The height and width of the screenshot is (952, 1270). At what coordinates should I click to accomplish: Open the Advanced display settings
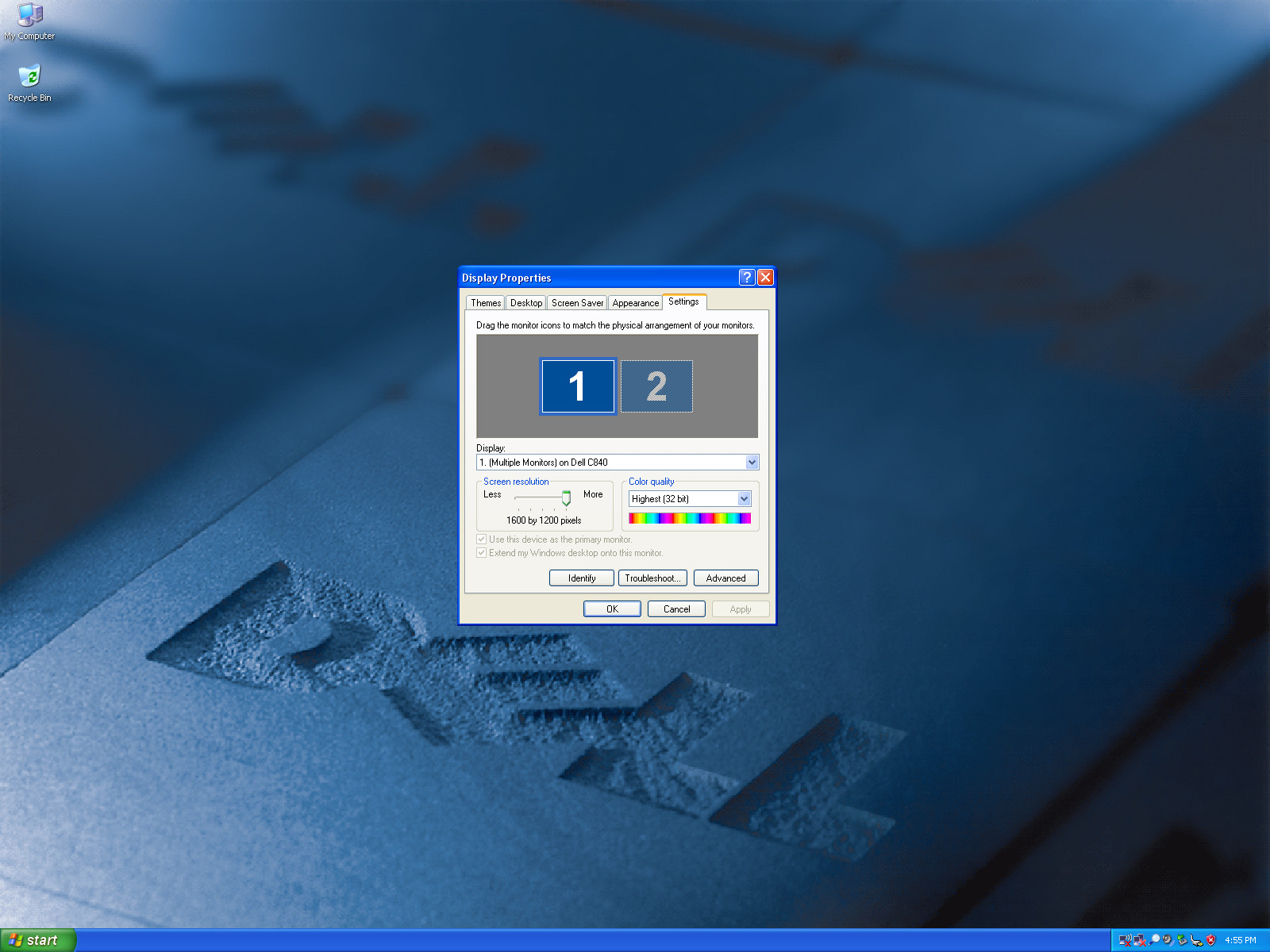pyautogui.click(x=725, y=578)
